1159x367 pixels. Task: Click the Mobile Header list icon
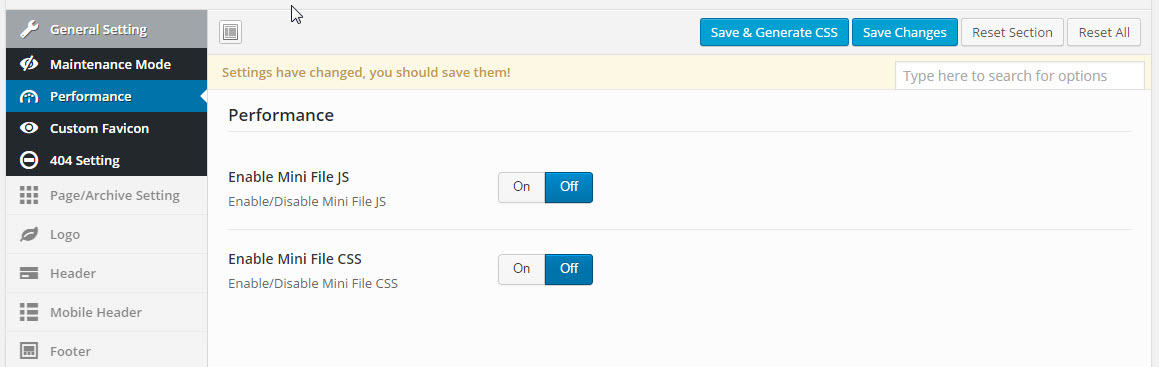tap(29, 312)
